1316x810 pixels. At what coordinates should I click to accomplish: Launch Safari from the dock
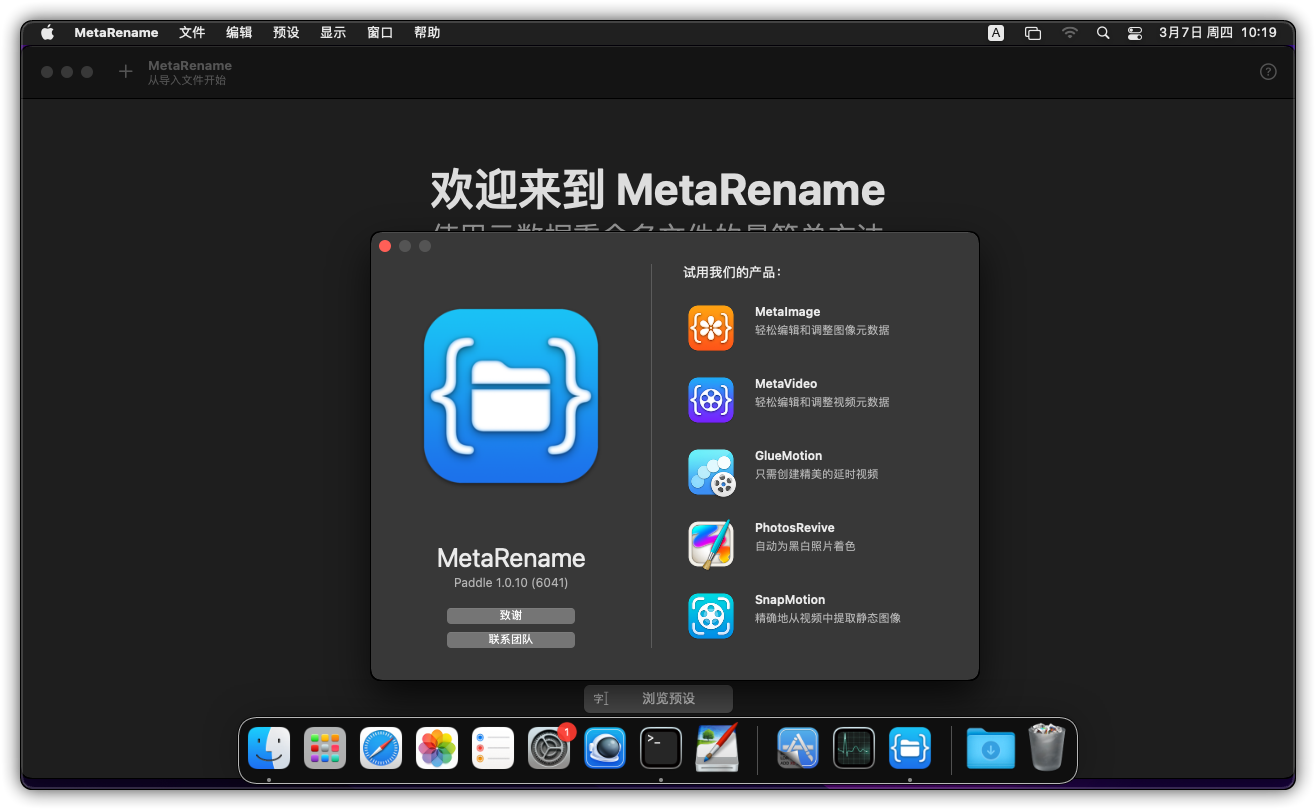tap(381, 748)
